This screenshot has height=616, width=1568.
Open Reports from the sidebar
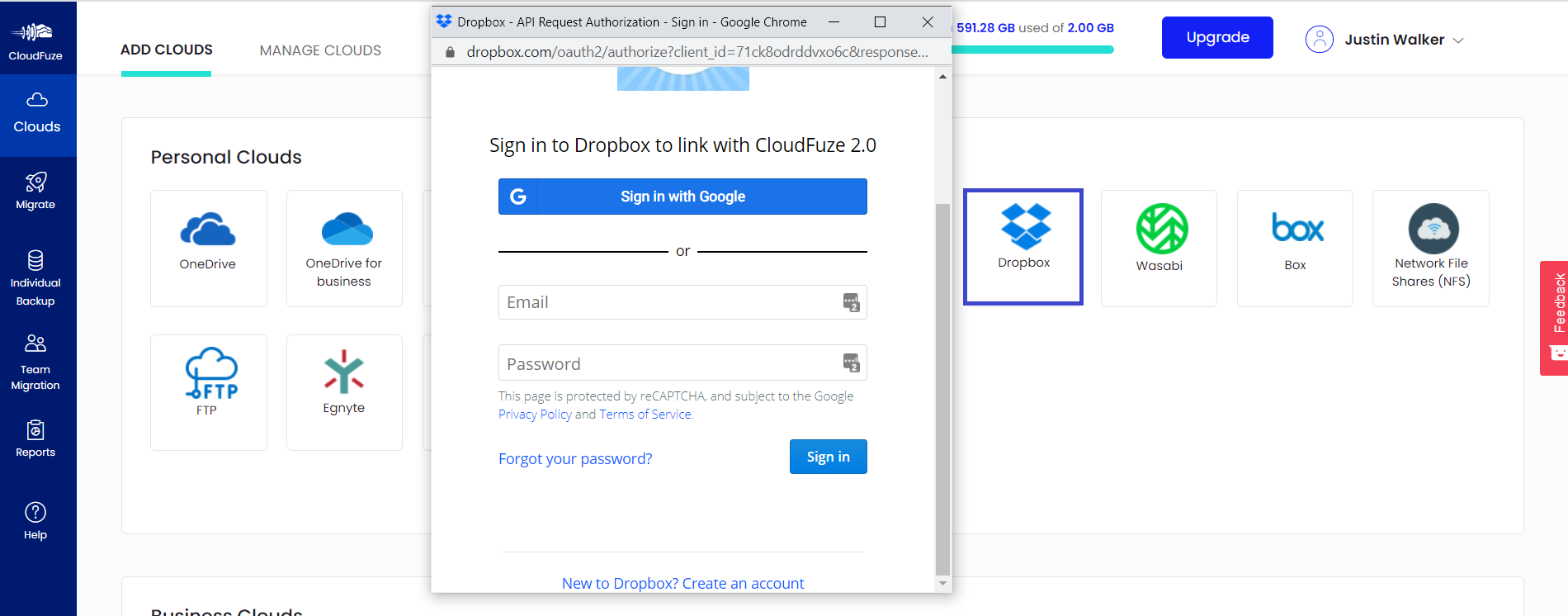pos(35,438)
